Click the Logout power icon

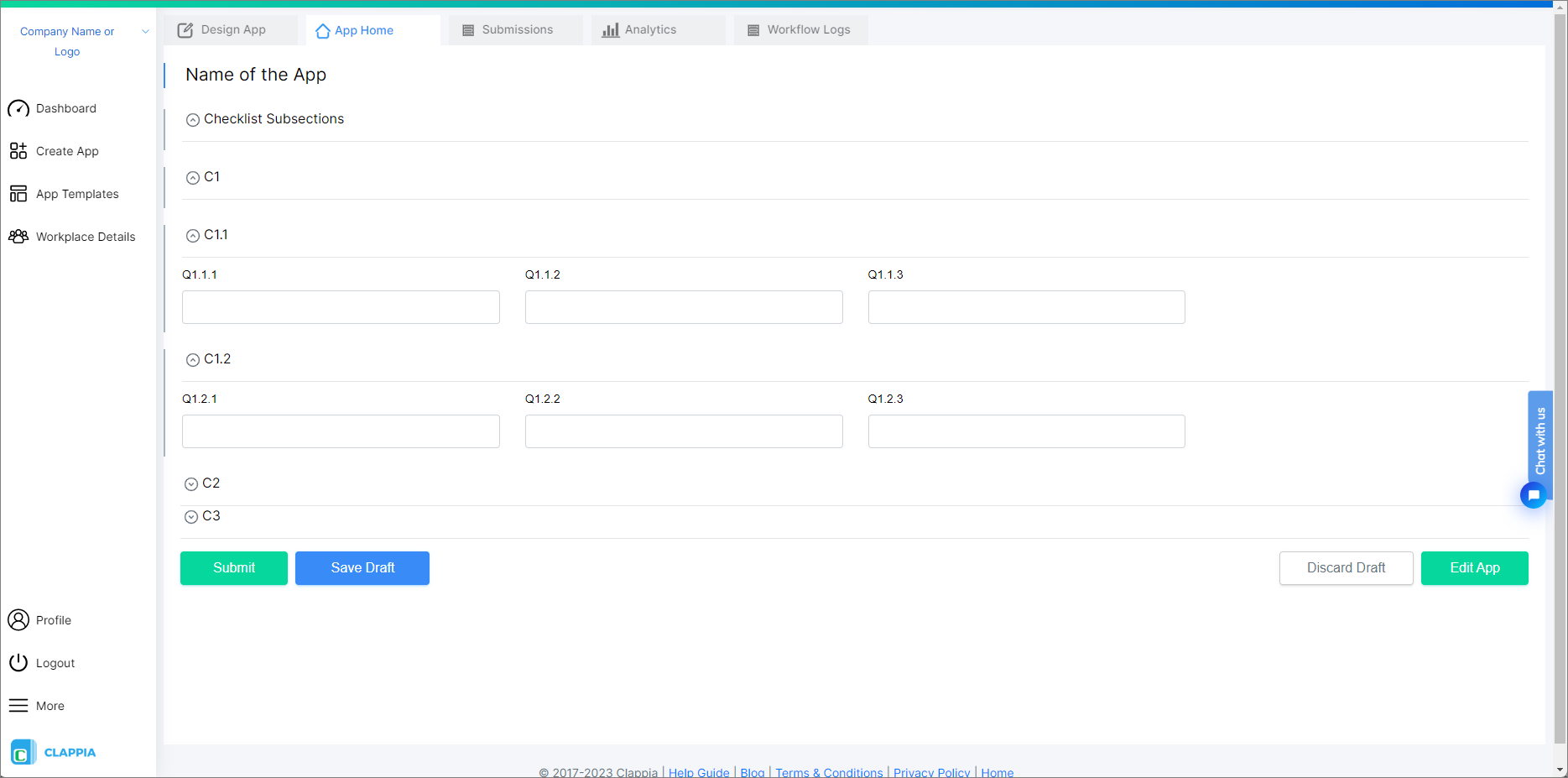(x=18, y=662)
